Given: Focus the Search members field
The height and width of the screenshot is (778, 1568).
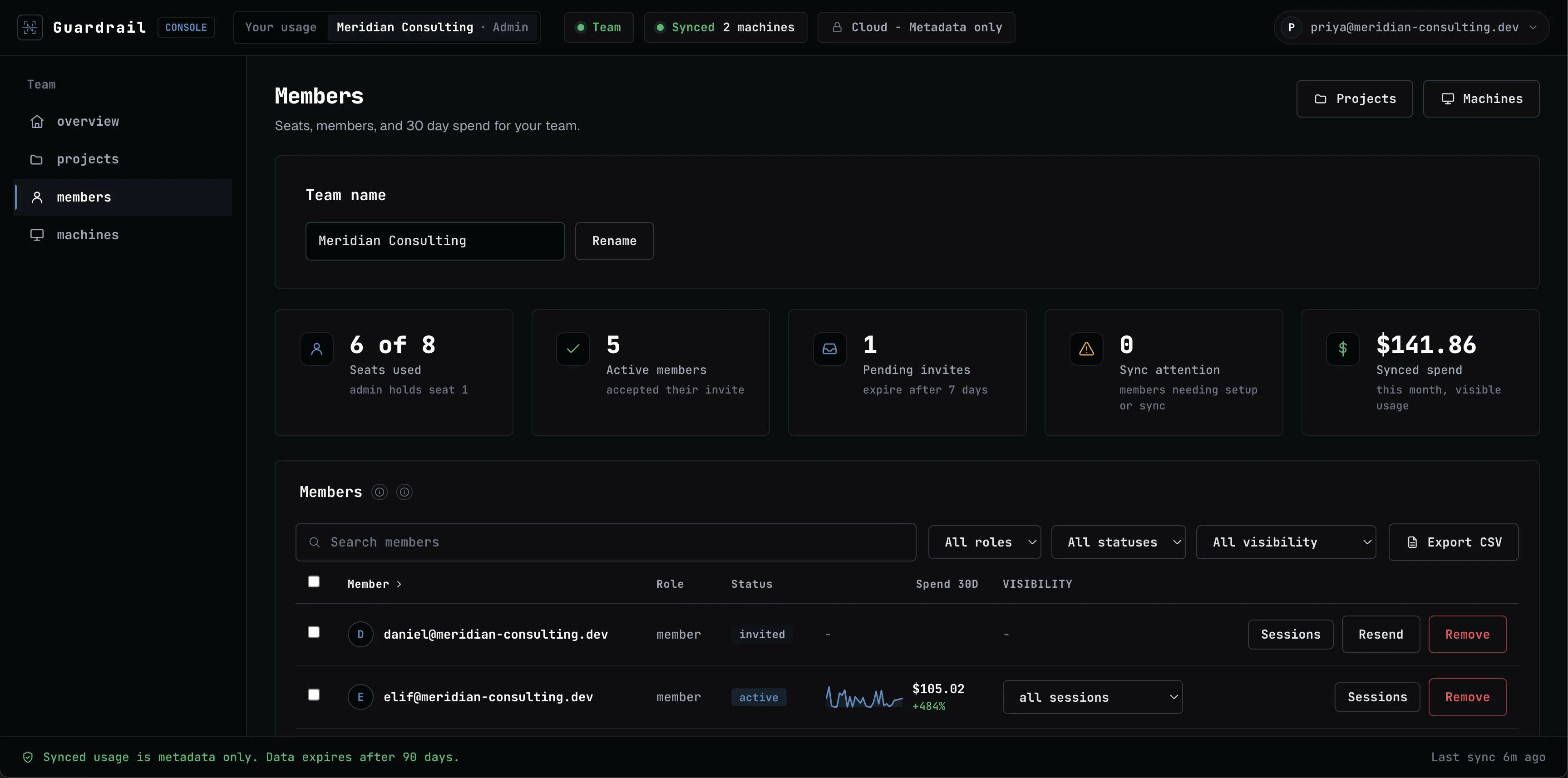Looking at the screenshot, I should click(606, 542).
